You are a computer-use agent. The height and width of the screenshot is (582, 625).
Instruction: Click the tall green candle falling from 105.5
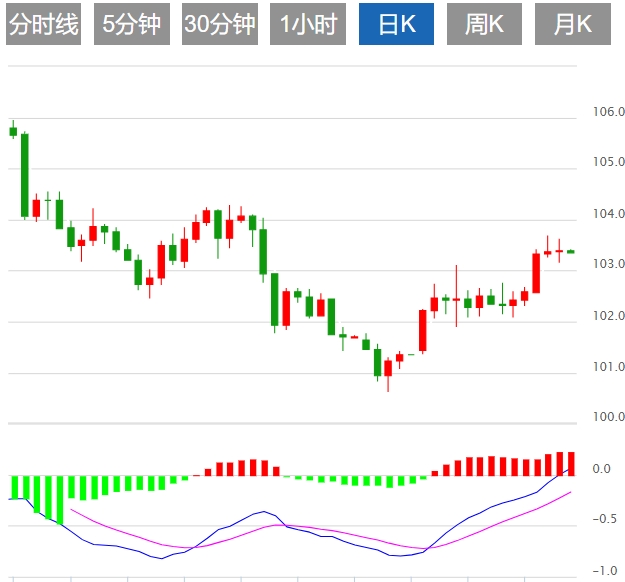pos(24,175)
